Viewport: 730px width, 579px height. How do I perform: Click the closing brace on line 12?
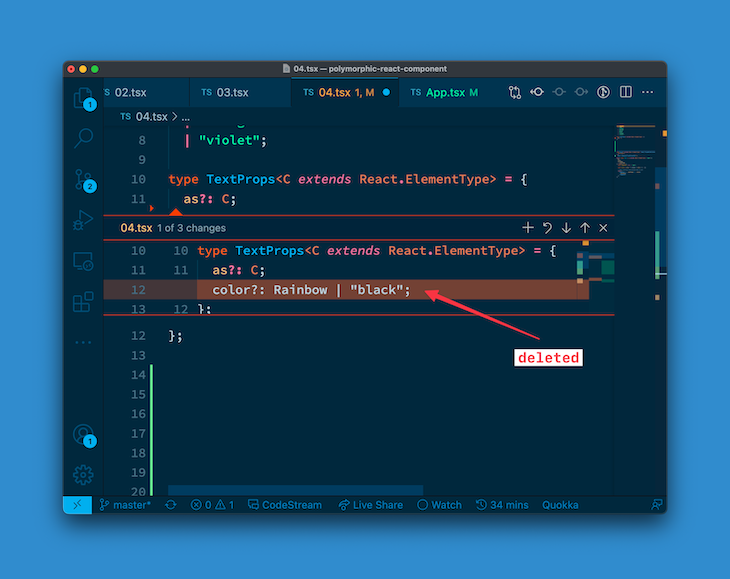(x=175, y=336)
